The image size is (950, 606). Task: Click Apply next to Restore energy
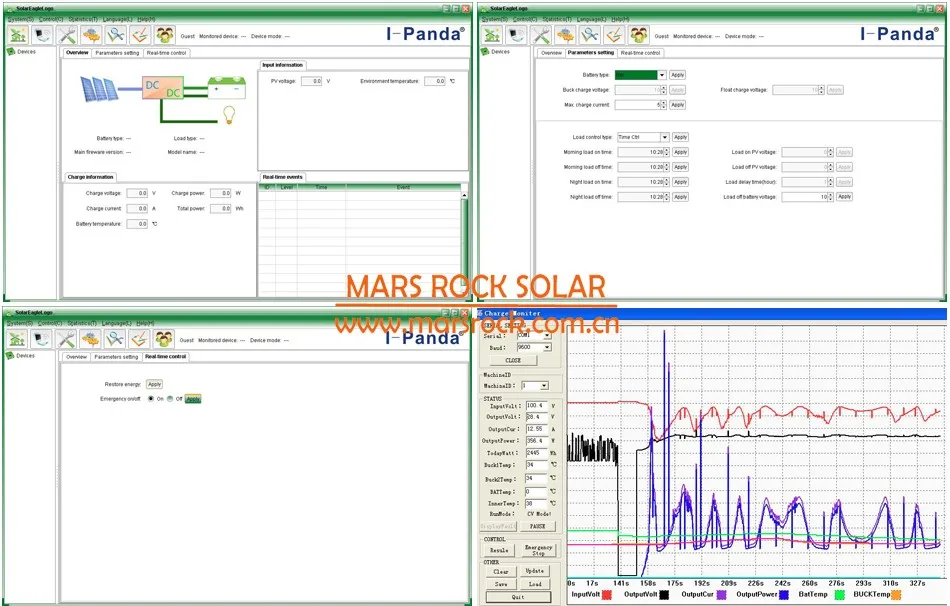154,384
